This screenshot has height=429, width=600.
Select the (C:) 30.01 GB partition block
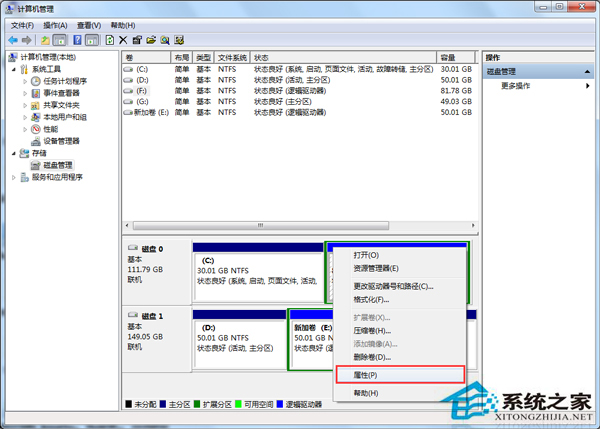point(259,272)
